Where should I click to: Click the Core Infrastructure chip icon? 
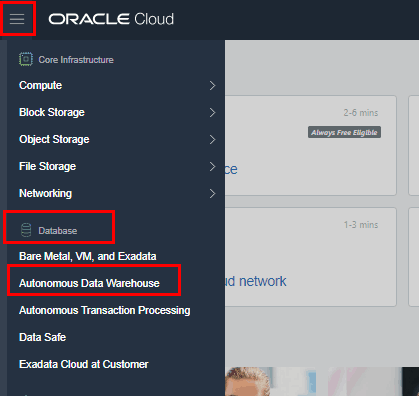pos(26,59)
